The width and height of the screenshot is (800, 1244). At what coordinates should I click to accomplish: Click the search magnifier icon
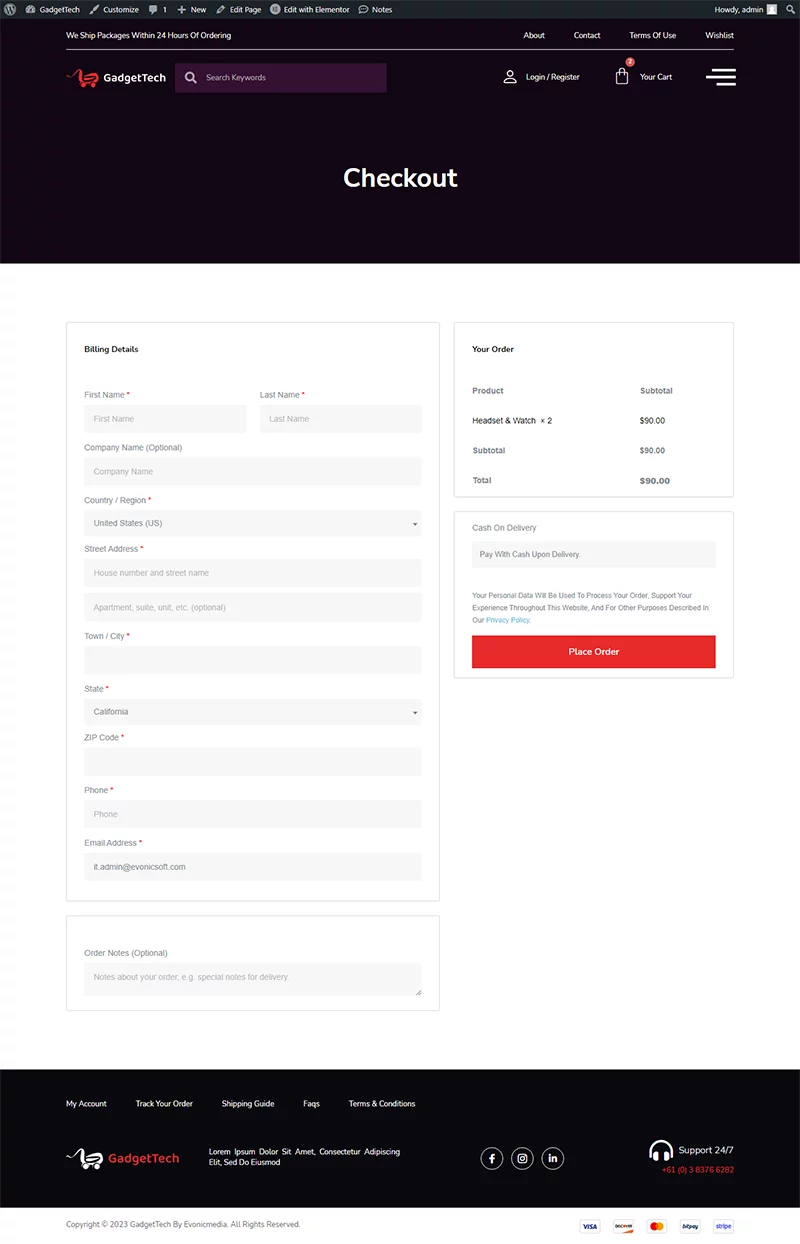[x=191, y=78]
